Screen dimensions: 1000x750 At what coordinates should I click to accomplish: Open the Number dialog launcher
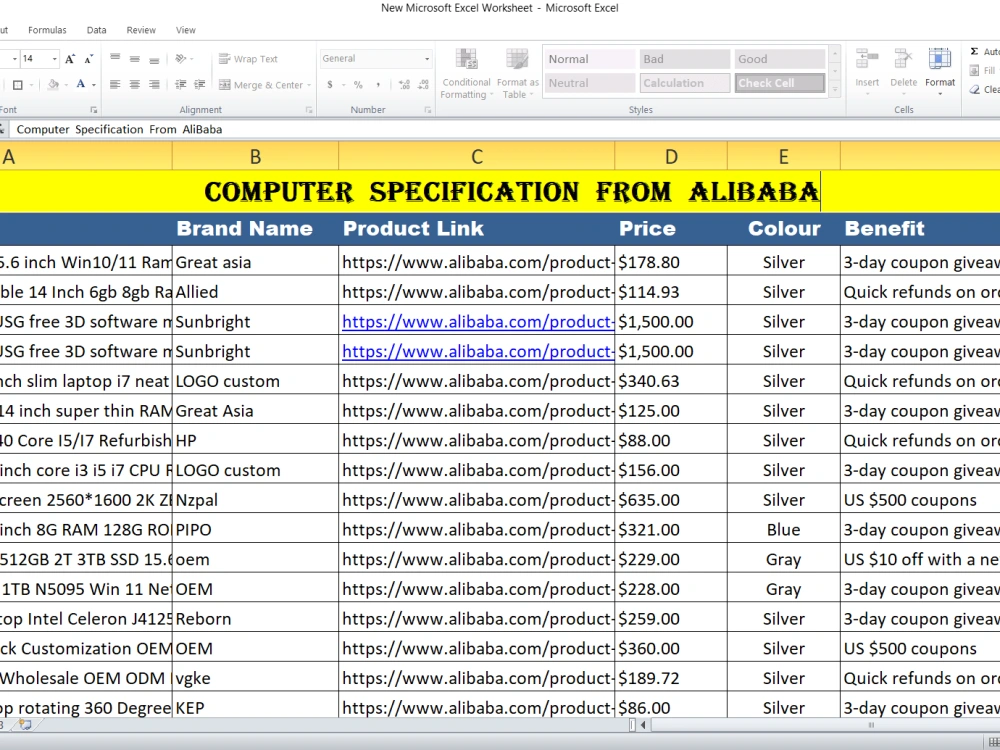(427, 110)
